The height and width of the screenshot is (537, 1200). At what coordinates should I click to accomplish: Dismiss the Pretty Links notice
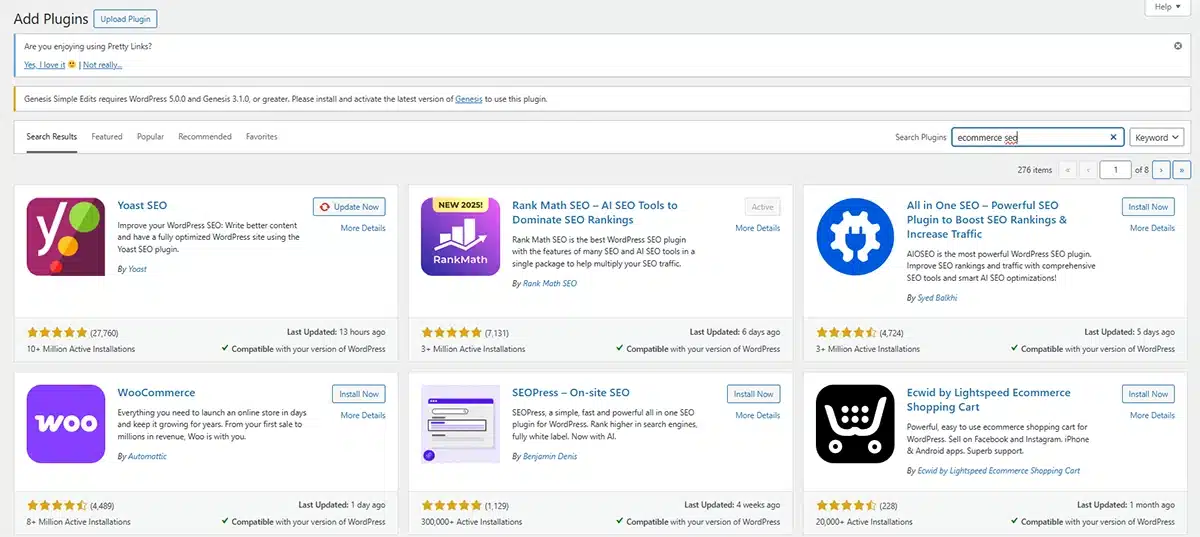tap(1177, 46)
